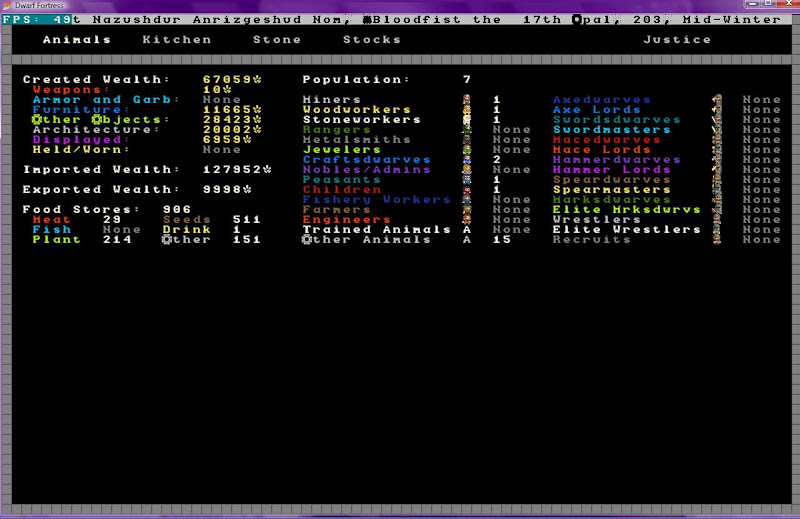Click the Hammerdwarves label
The height and width of the screenshot is (519, 800).
pos(617,160)
